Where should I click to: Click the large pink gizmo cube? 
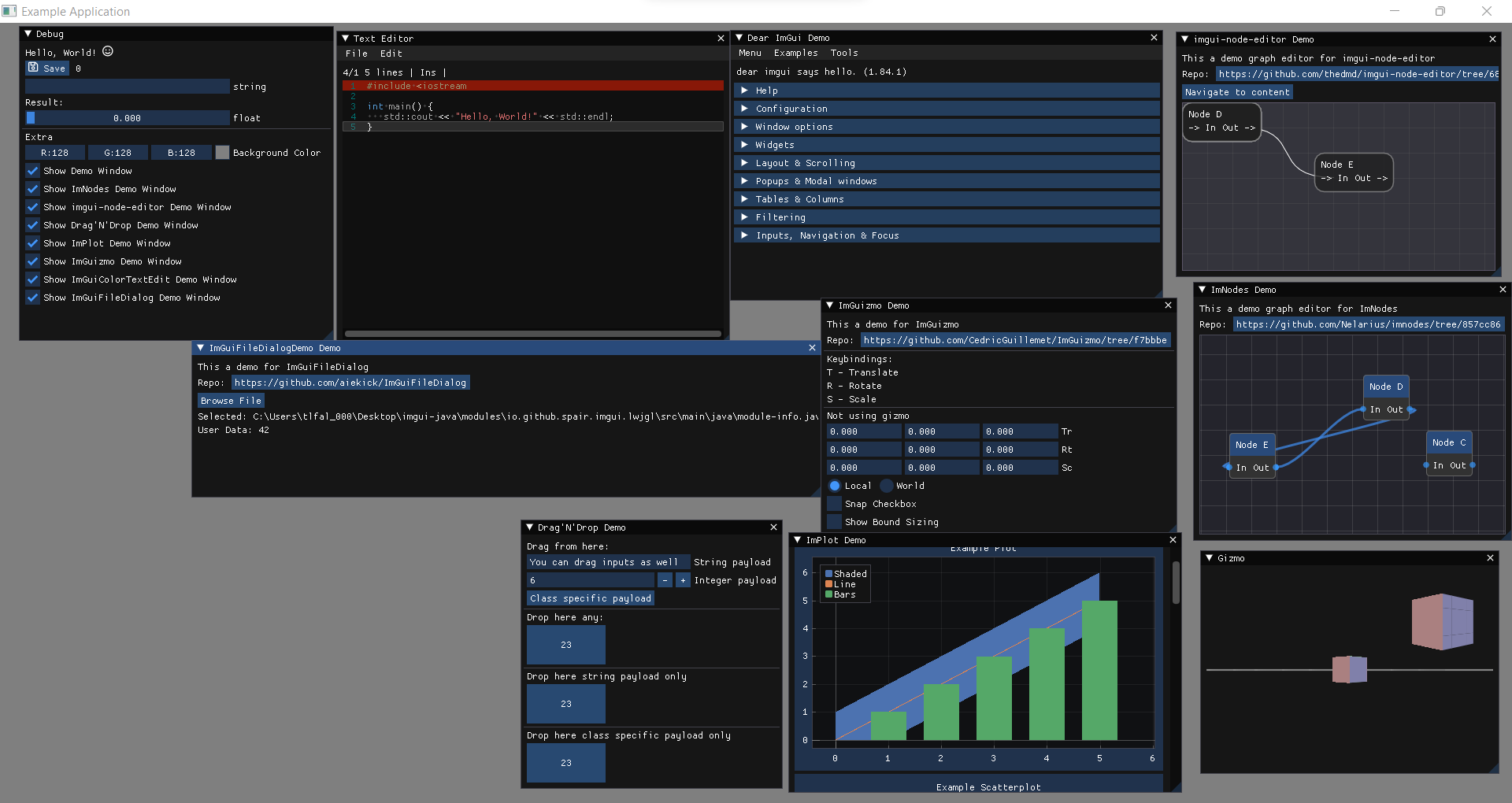pos(1442,621)
